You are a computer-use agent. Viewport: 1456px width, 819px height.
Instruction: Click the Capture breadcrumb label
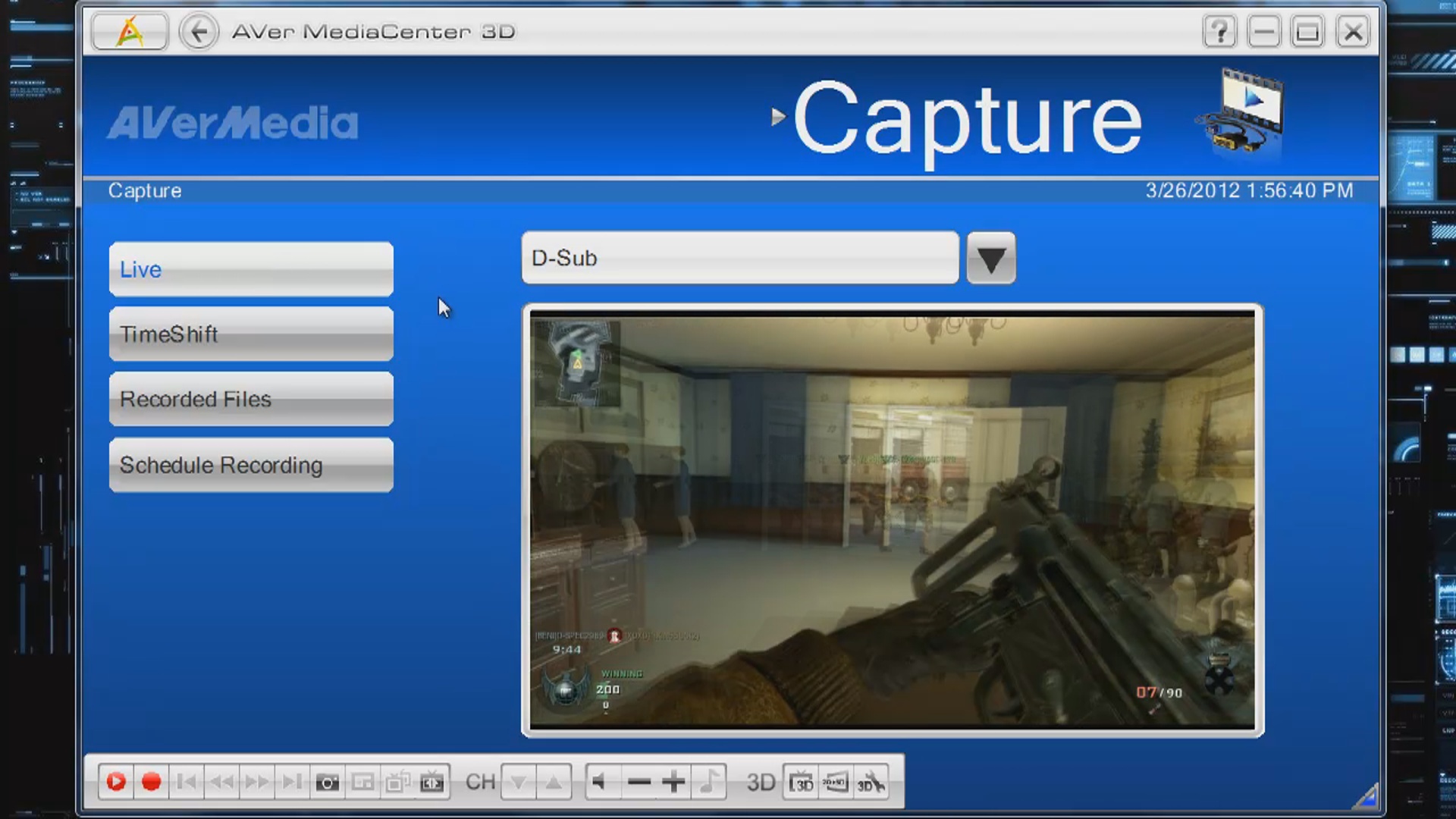(145, 190)
